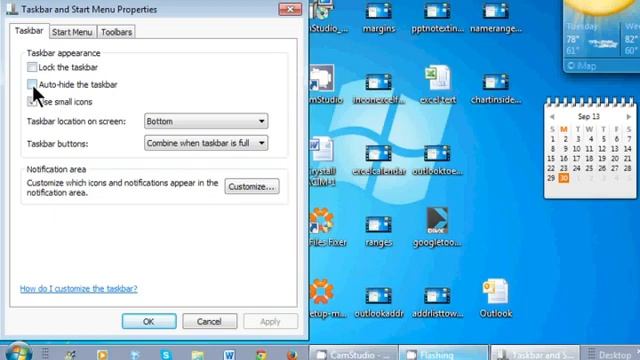Image resolution: width=640 pixels, height=360 pixels.
Task: Launch Word from the taskbar
Action: [x=229, y=354]
